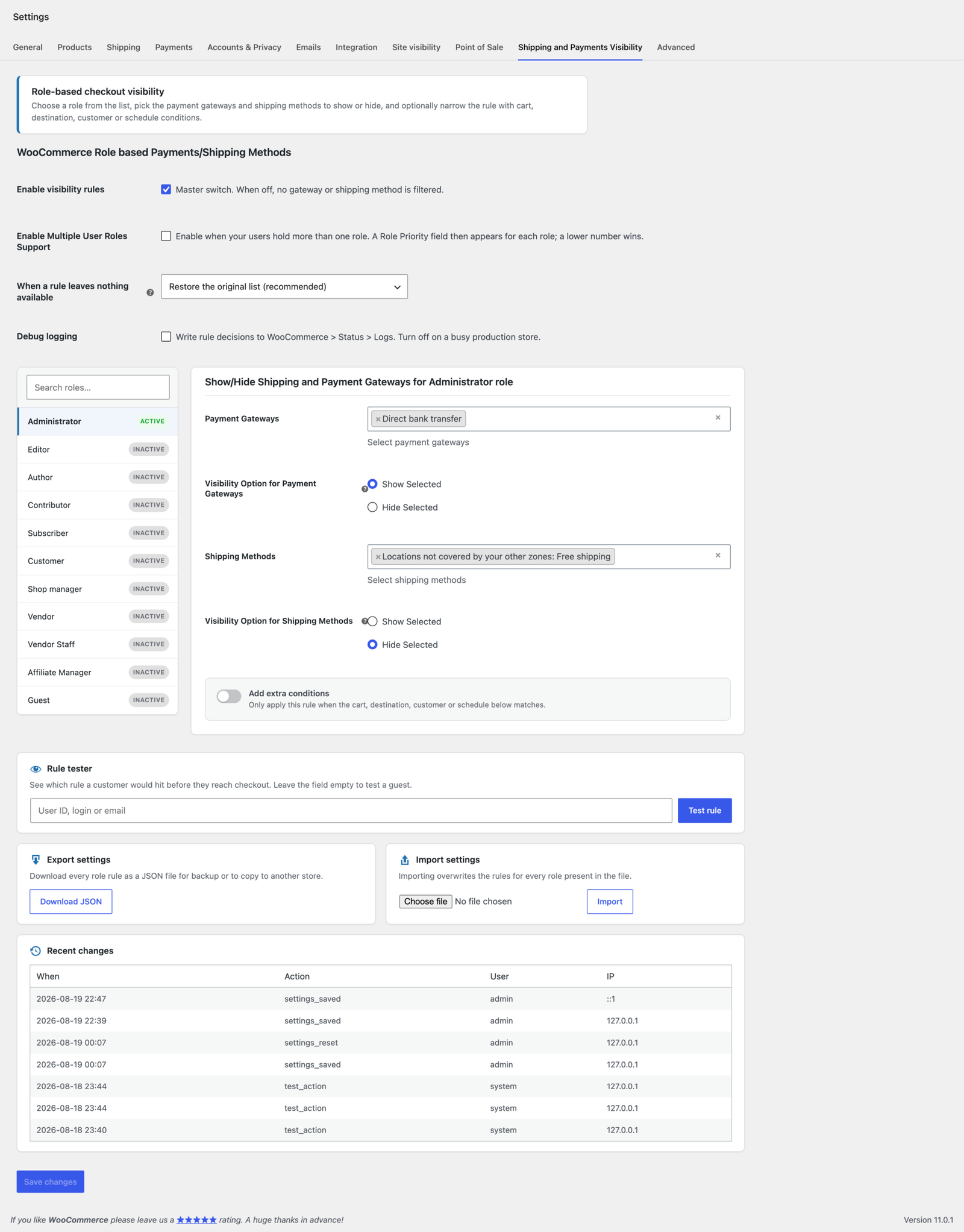Click the Download JSON button
964x1232 pixels.
[71, 902]
